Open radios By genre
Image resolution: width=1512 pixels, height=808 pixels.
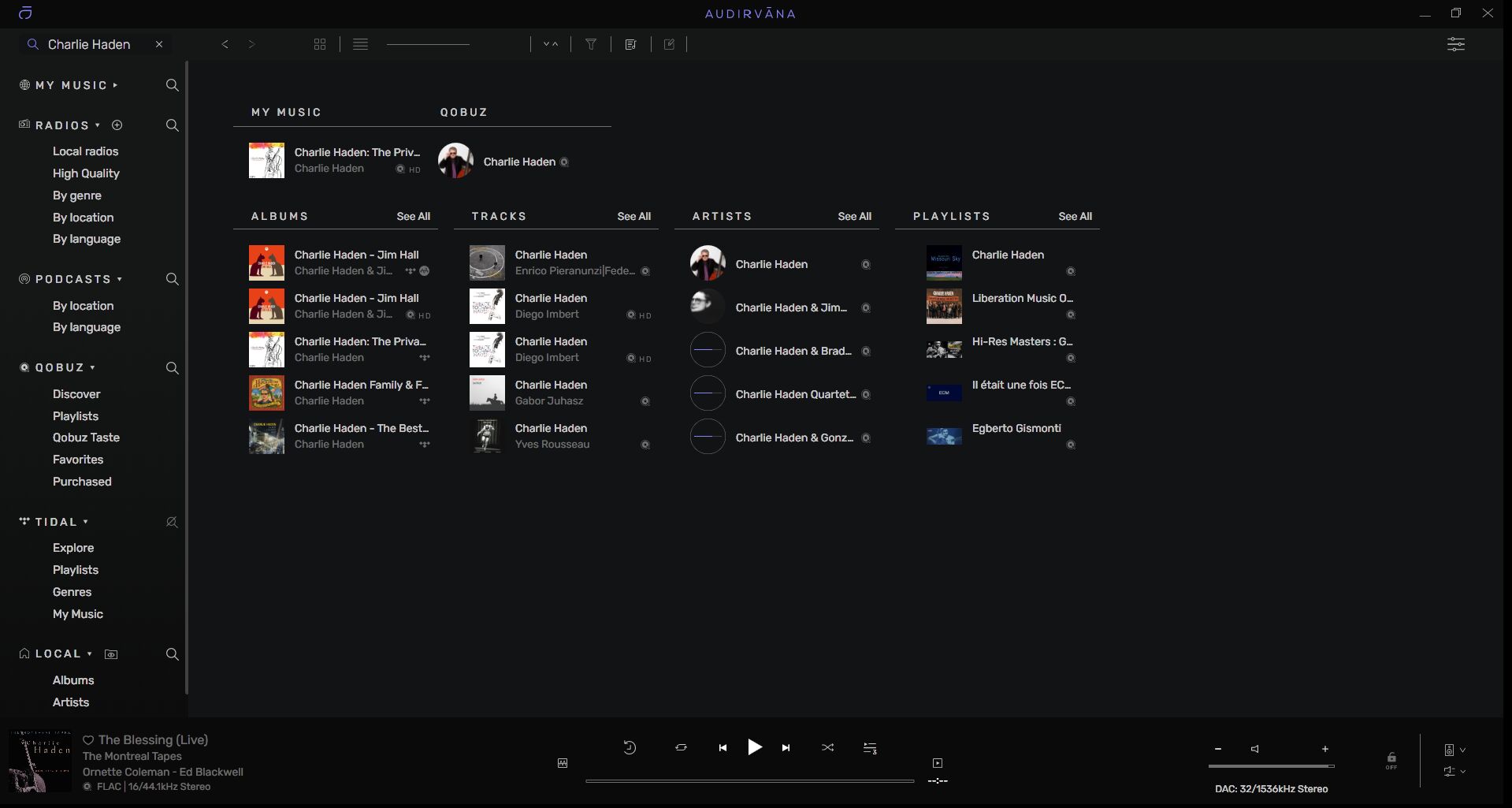(x=77, y=195)
